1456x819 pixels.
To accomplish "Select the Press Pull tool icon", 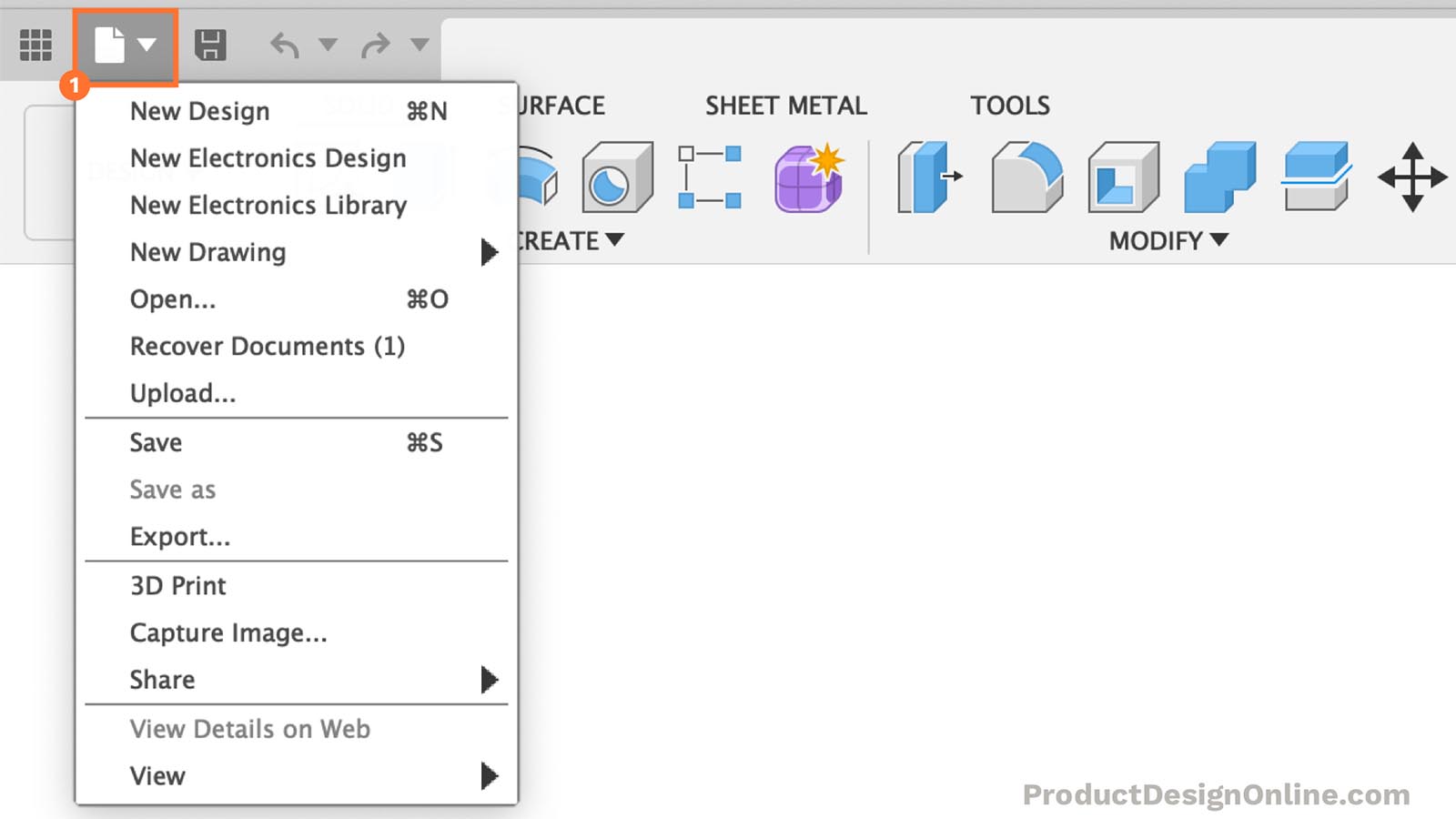I will coord(930,177).
